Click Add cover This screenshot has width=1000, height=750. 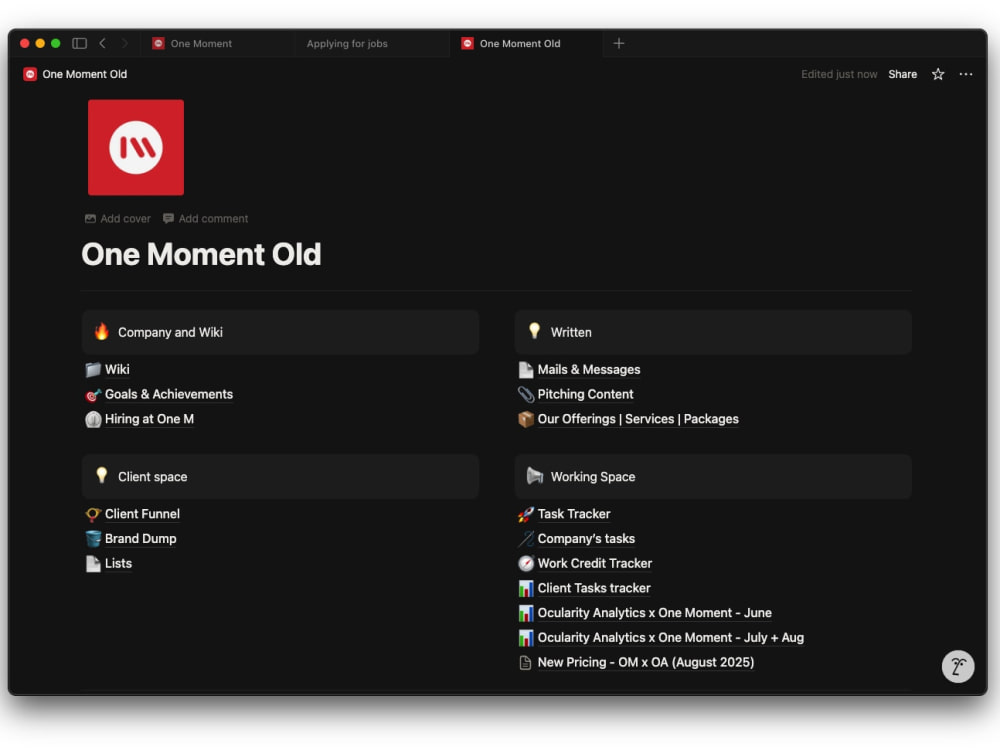118,219
